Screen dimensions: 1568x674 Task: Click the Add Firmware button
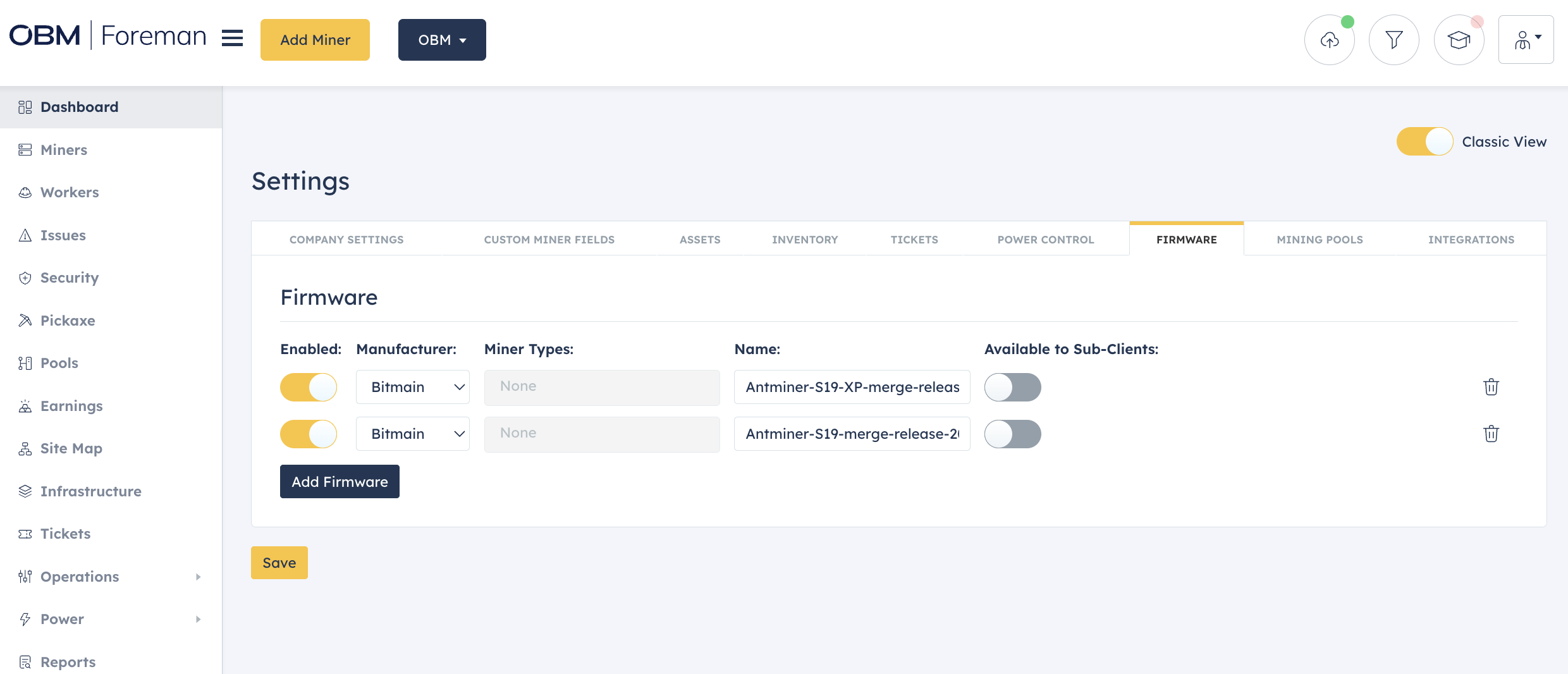[x=340, y=481]
